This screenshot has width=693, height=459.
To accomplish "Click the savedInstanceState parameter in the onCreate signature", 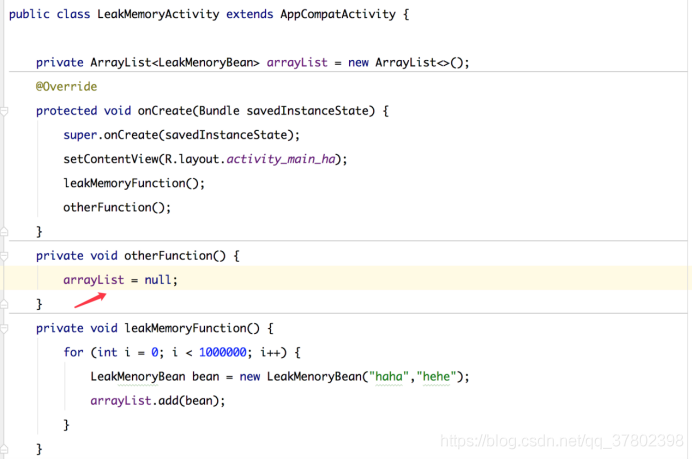I will click(x=307, y=111).
